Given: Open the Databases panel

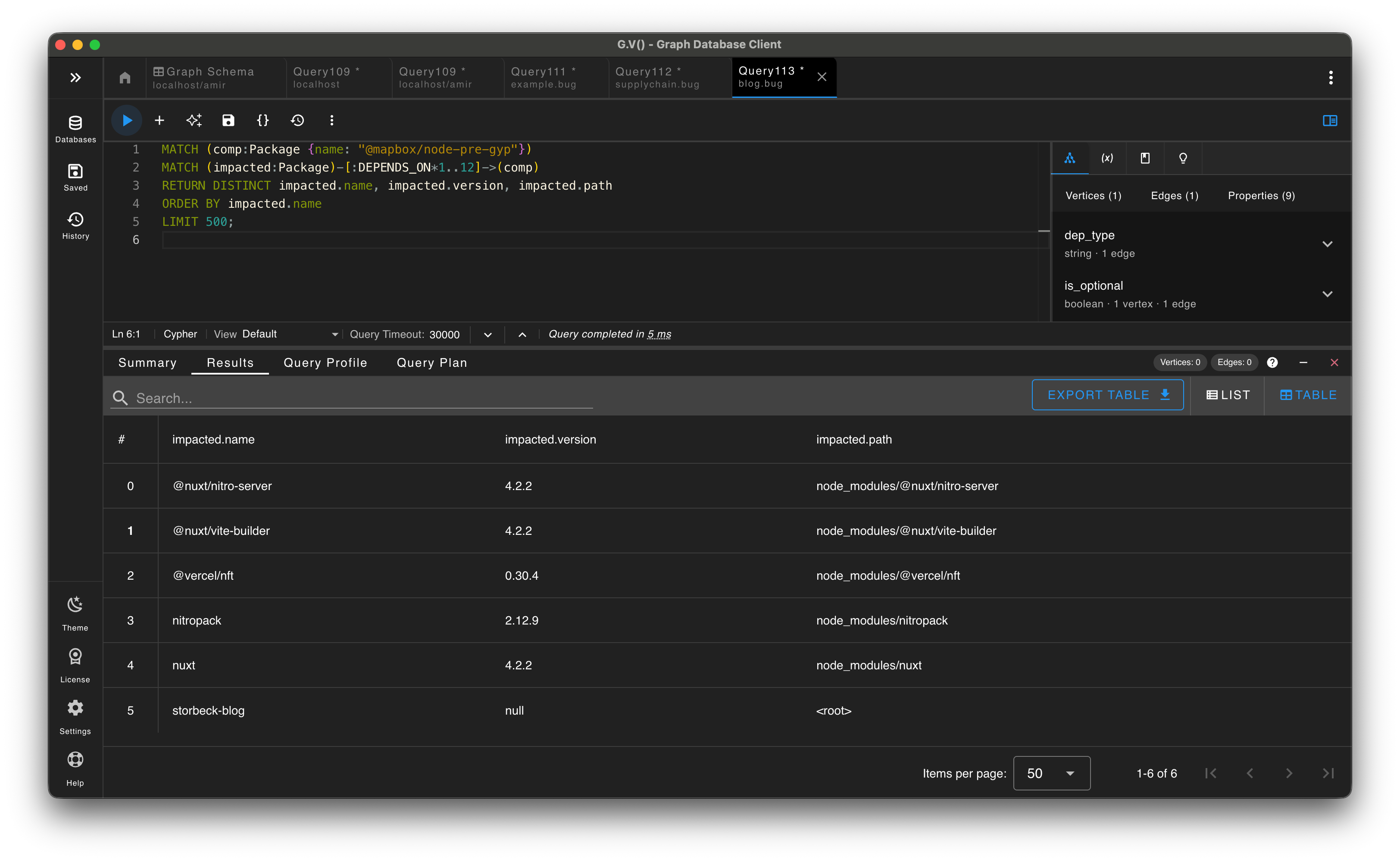Looking at the screenshot, I should [75, 128].
